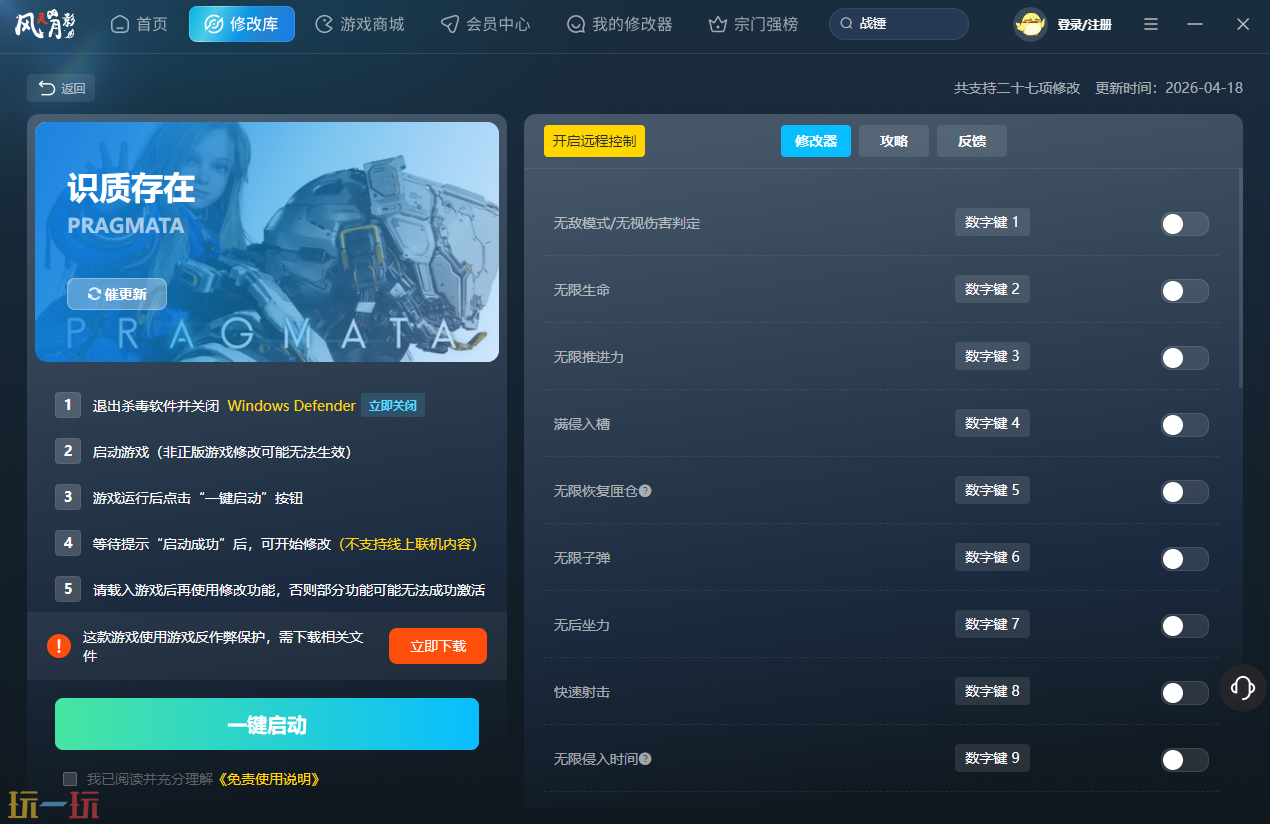This screenshot has width=1270, height=824.
Task: Click the 共支持二十七项修改 text
Action: coord(1017,88)
